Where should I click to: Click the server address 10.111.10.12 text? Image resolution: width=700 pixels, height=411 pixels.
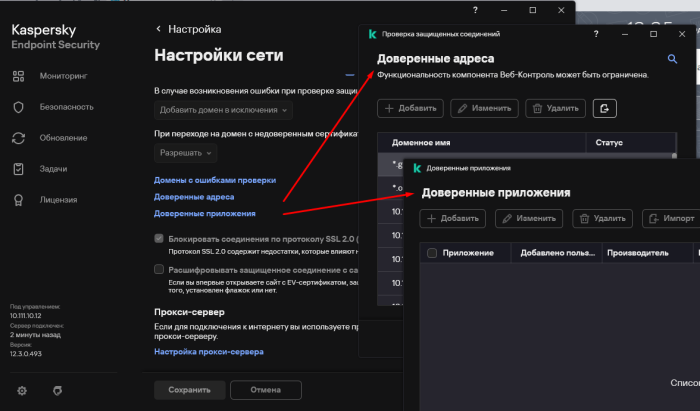click(x=25, y=316)
